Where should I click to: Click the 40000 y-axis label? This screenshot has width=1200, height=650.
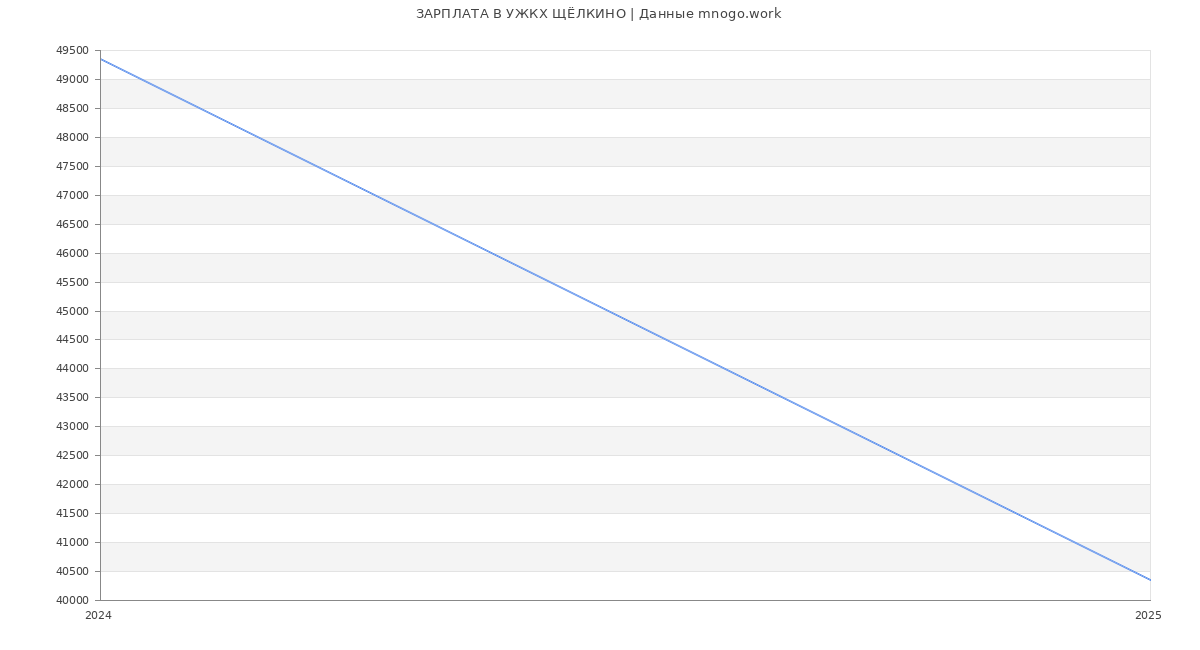[72, 601]
